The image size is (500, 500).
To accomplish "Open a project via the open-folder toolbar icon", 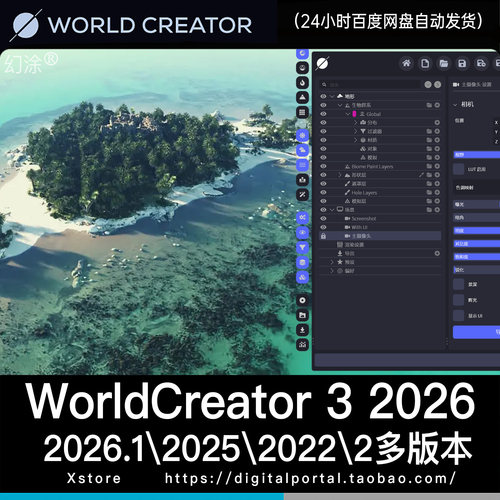I will 444,63.
